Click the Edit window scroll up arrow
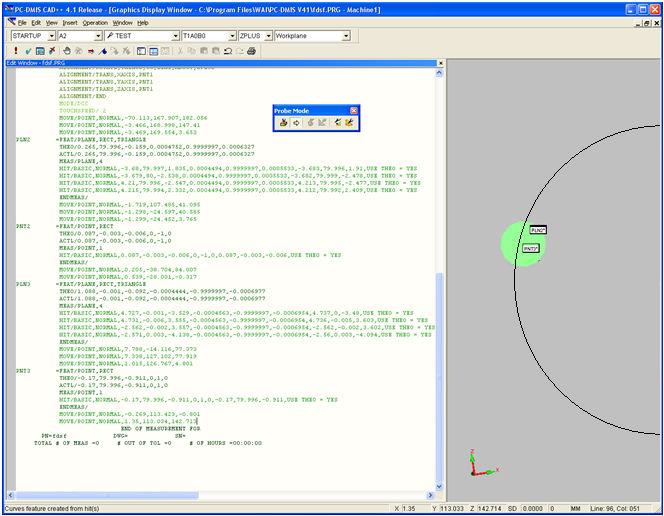 [439, 73]
